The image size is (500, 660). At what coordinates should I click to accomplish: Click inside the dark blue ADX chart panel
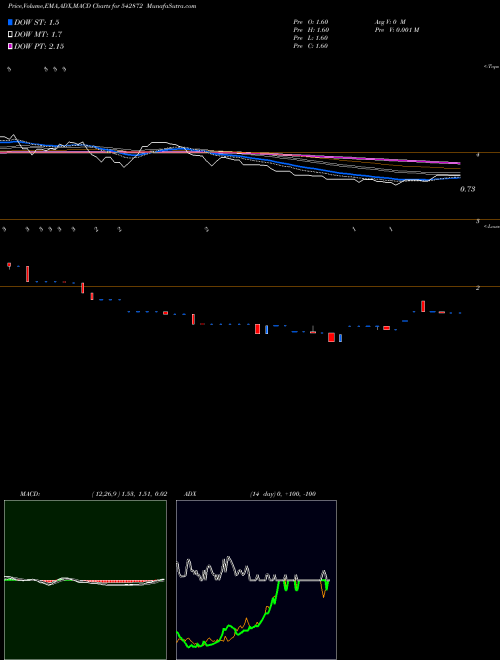(256, 580)
